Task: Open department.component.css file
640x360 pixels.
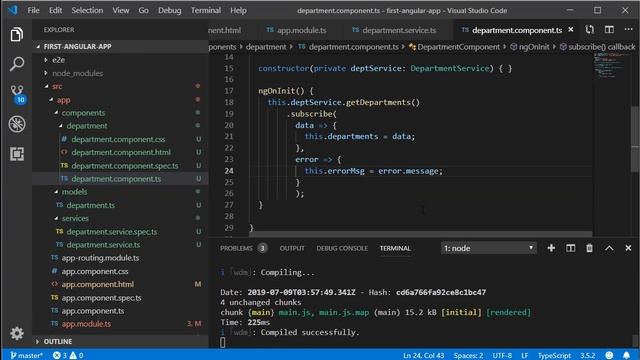Action: click(118, 139)
